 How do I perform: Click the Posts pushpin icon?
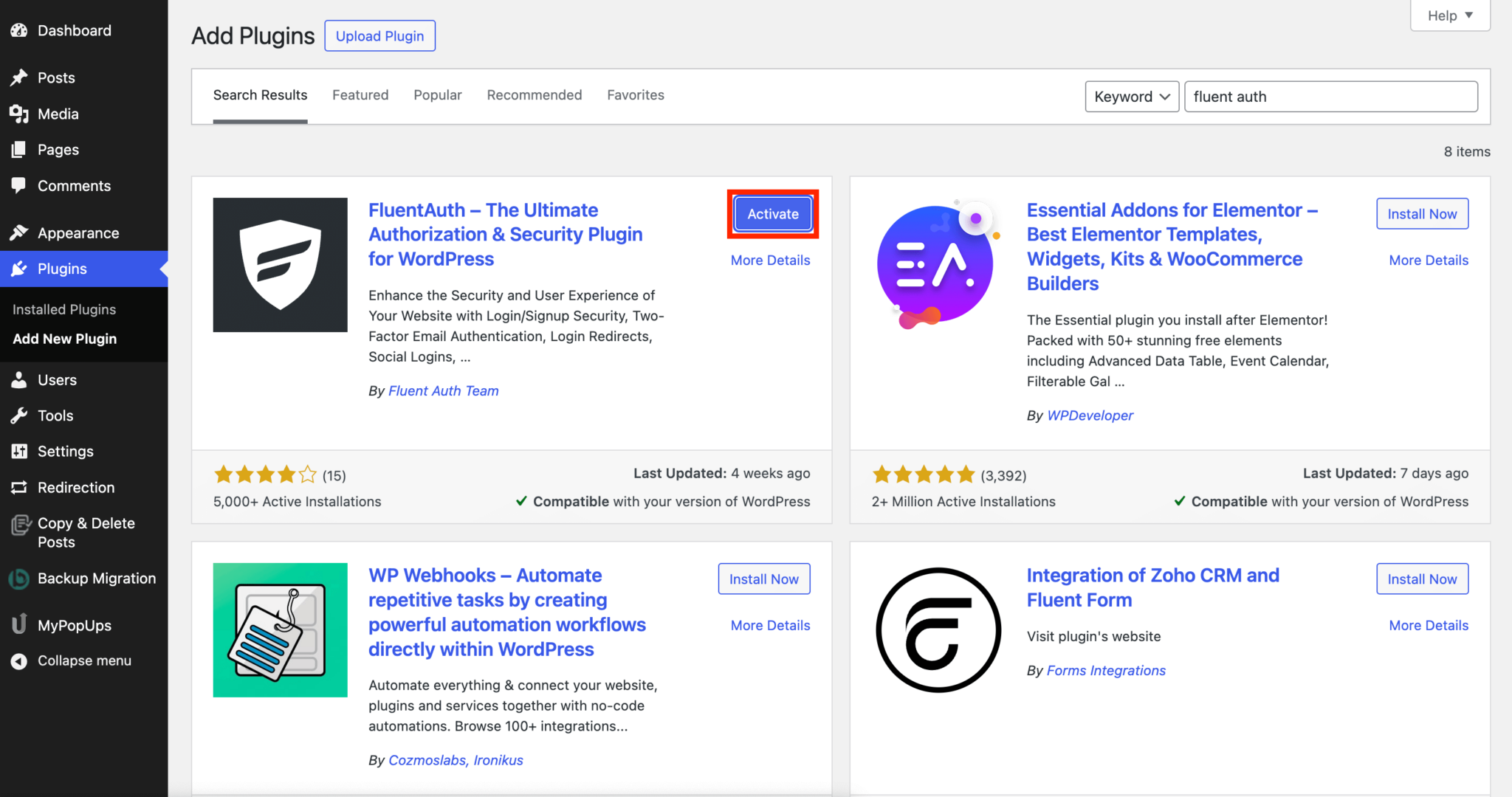click(19, 77)
